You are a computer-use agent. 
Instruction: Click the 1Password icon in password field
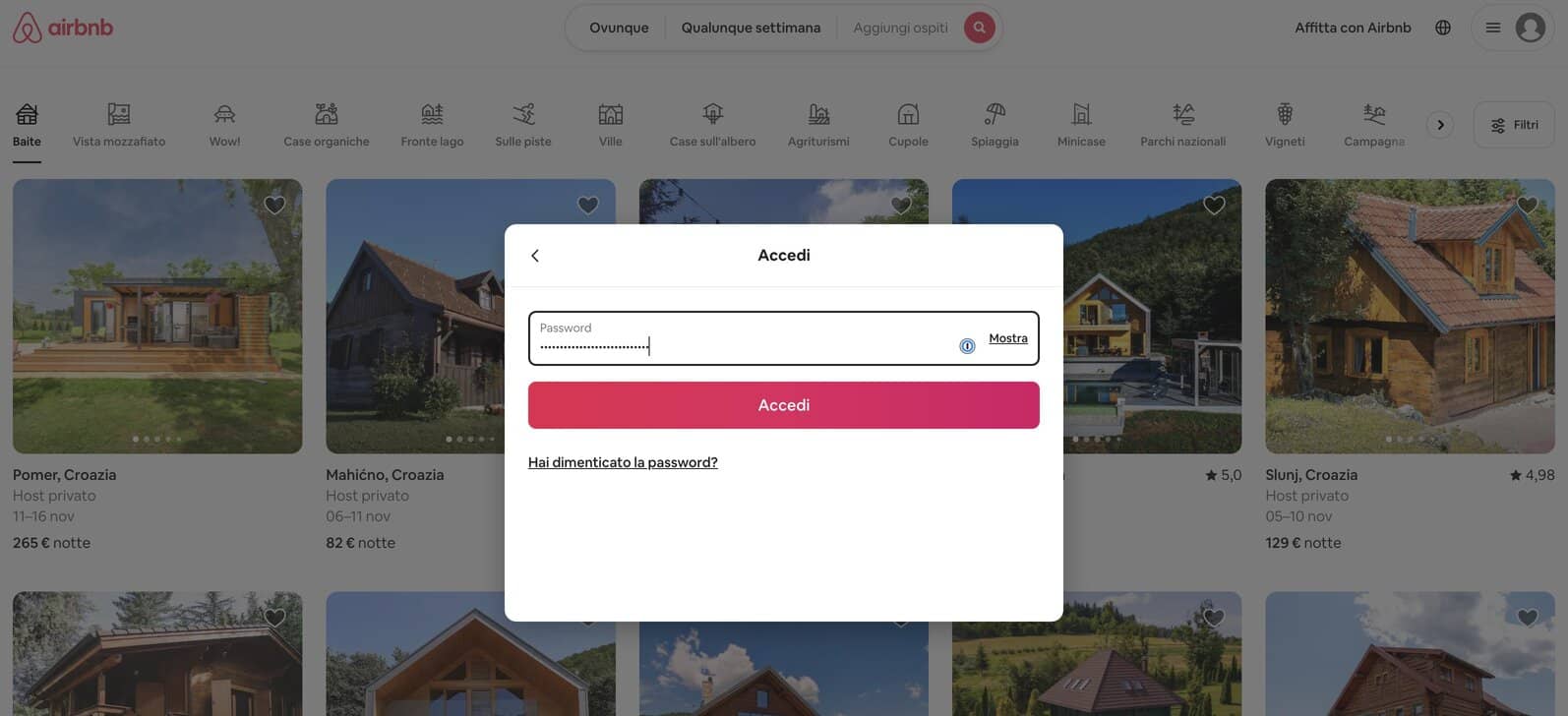pyautogui.click(x=967, y=346)
